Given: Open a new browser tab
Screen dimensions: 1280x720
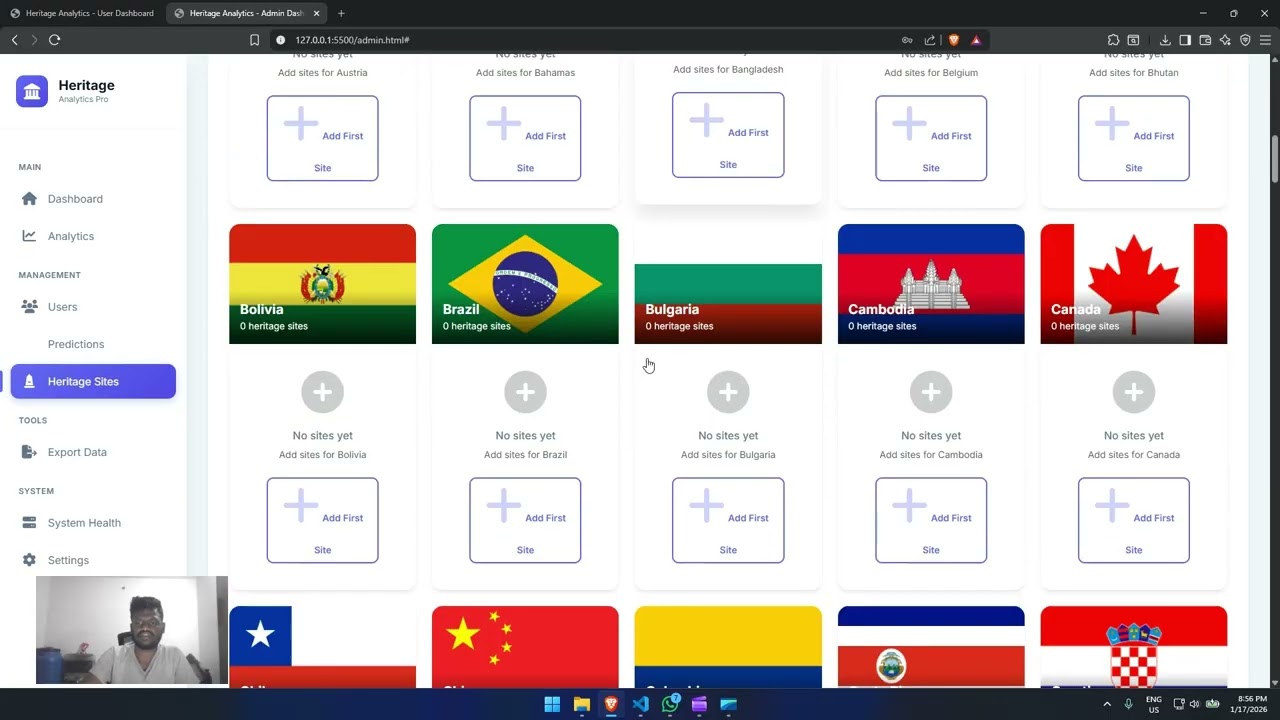Looking at the screenshot, I should [x=341, y=13].
